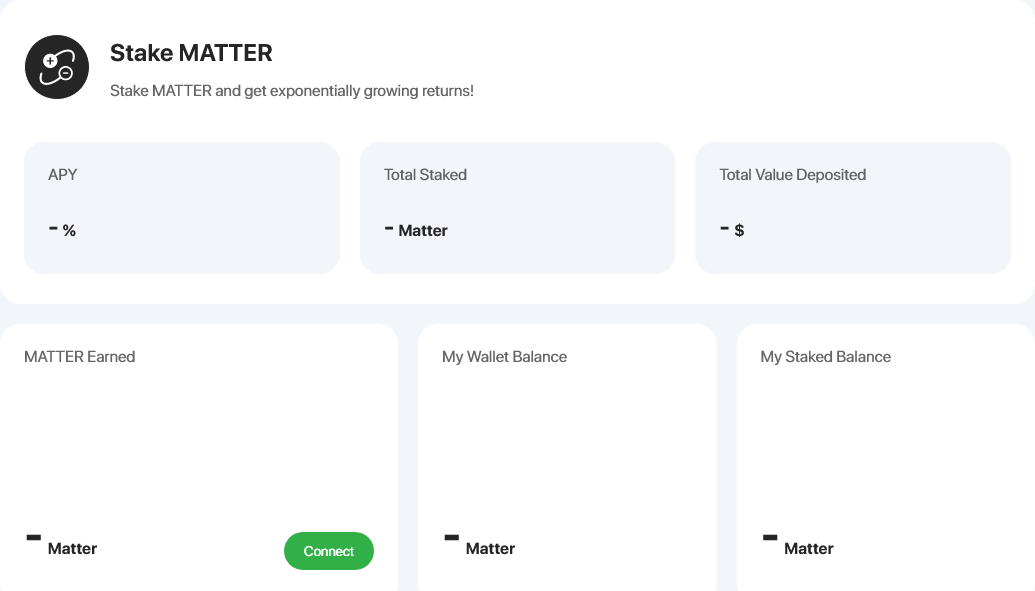Click the green Connect button
1035x591 pixels.
(x=329, y=551)
